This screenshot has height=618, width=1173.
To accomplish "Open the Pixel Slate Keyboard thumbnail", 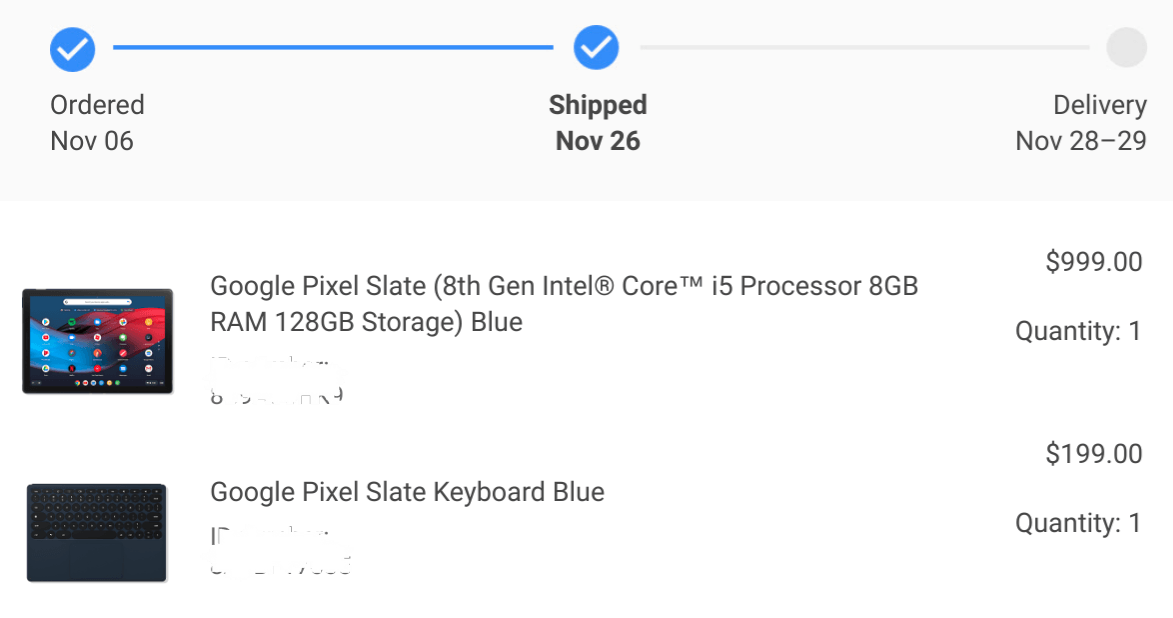I will pos(97,532).
